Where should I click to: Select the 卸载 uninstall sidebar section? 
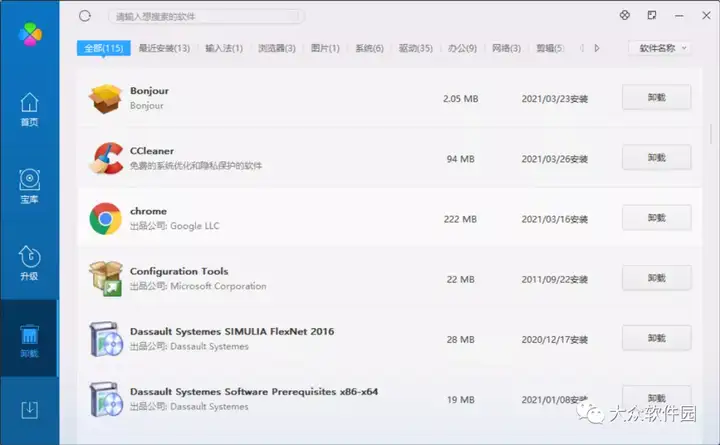point(29,340)
